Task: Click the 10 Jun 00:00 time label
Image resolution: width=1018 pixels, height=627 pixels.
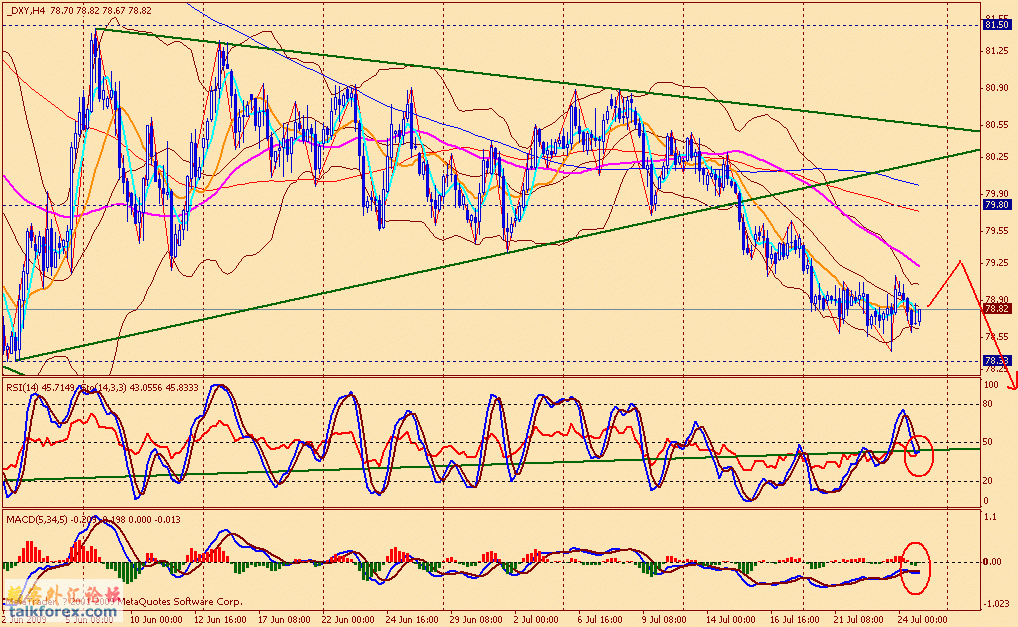Action: [156, 619]
